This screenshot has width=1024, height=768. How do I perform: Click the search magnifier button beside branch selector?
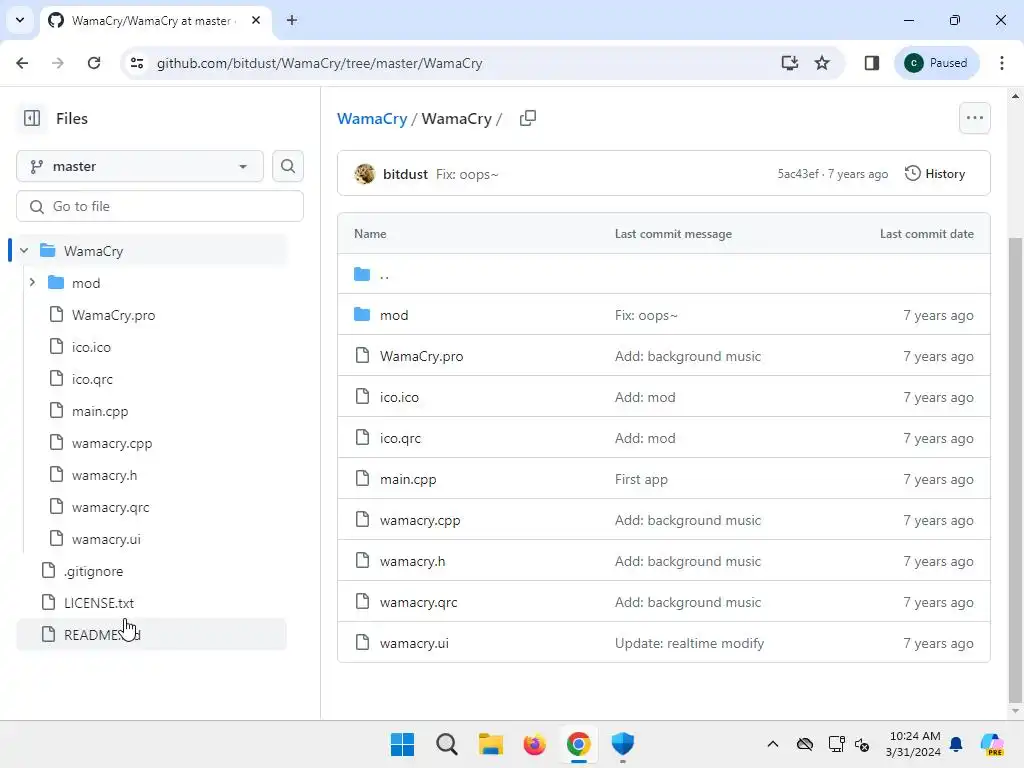(287, 167)
